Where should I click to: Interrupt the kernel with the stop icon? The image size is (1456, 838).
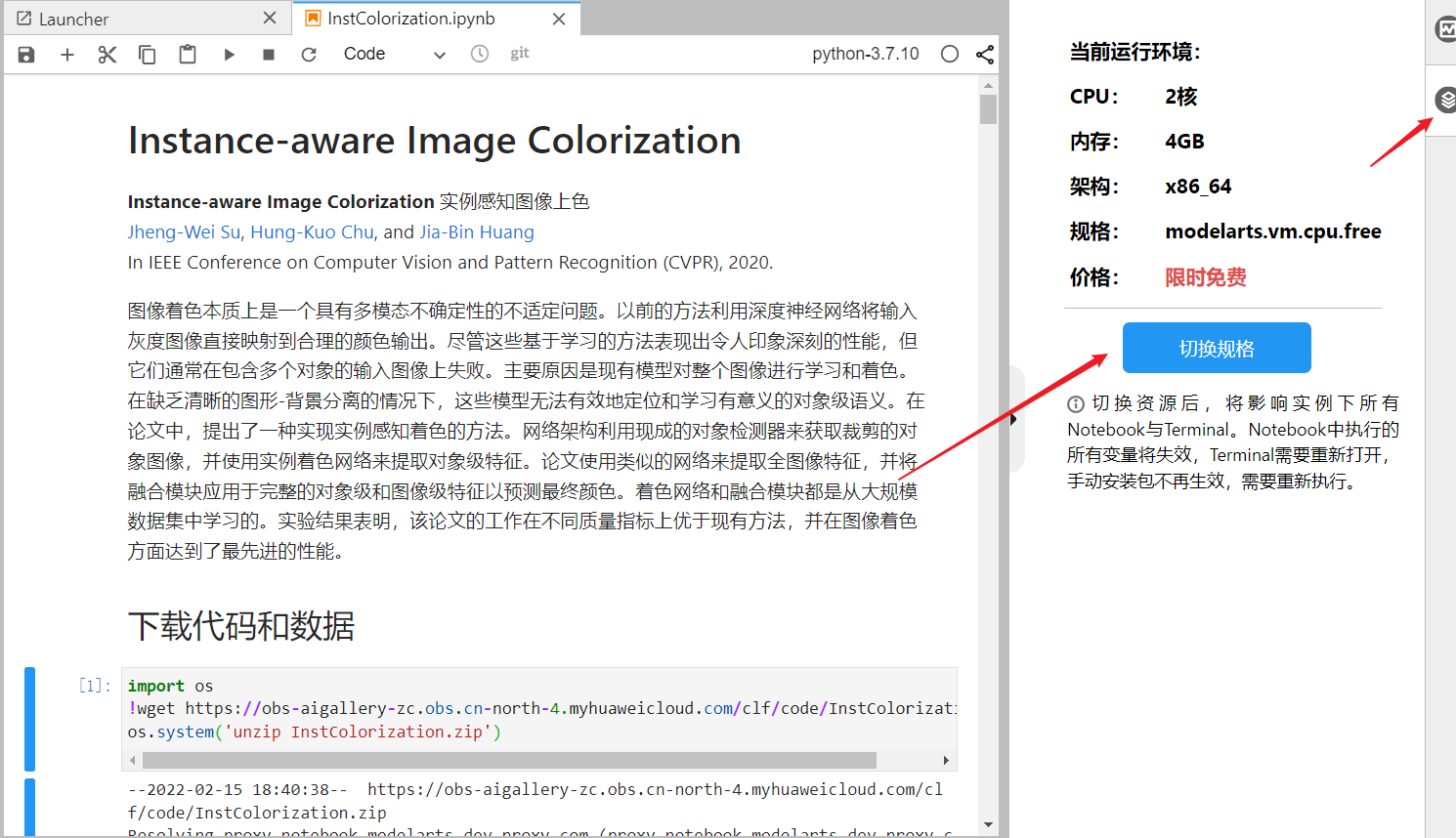269,55
